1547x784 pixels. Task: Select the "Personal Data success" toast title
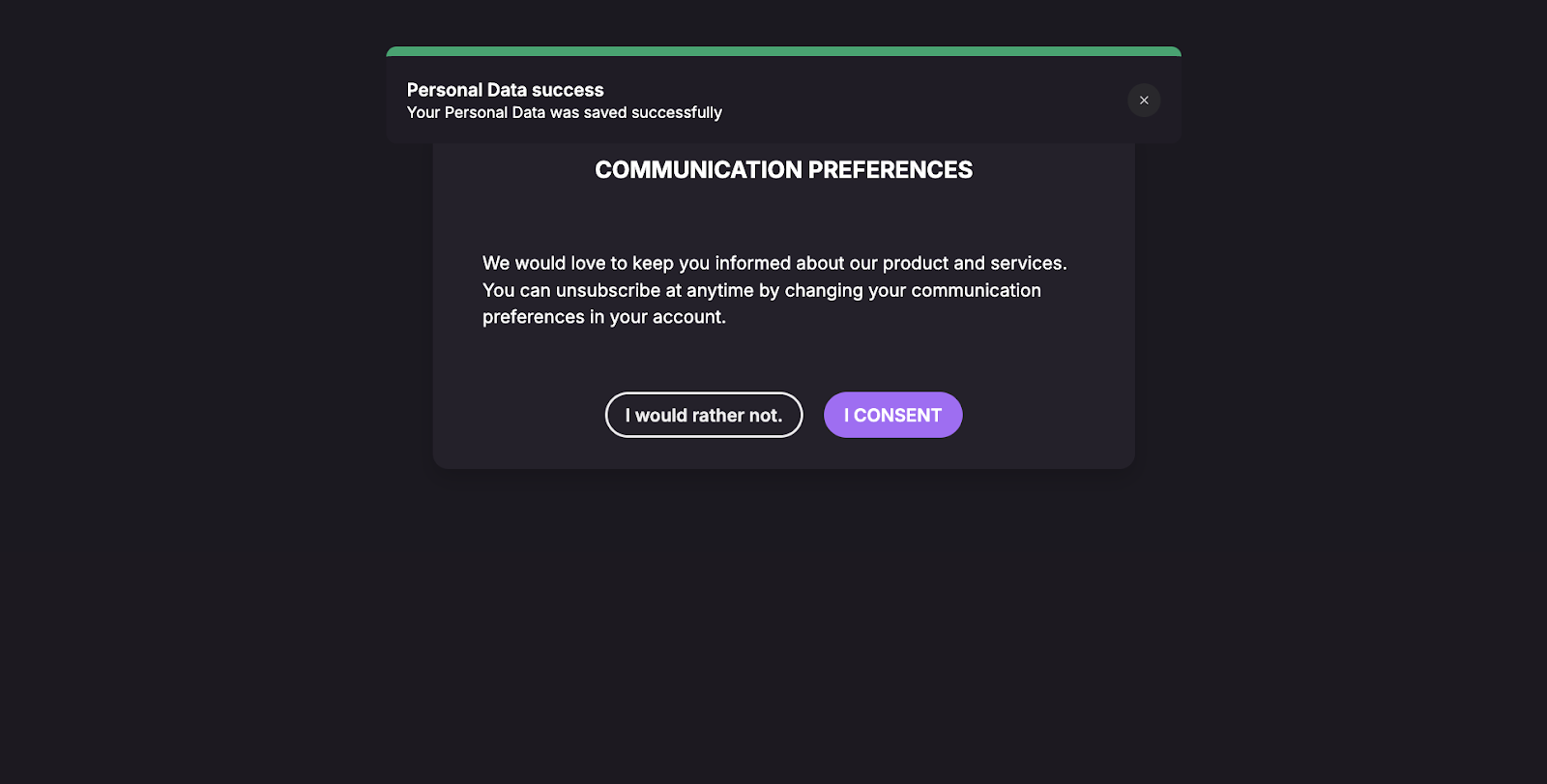506,90
